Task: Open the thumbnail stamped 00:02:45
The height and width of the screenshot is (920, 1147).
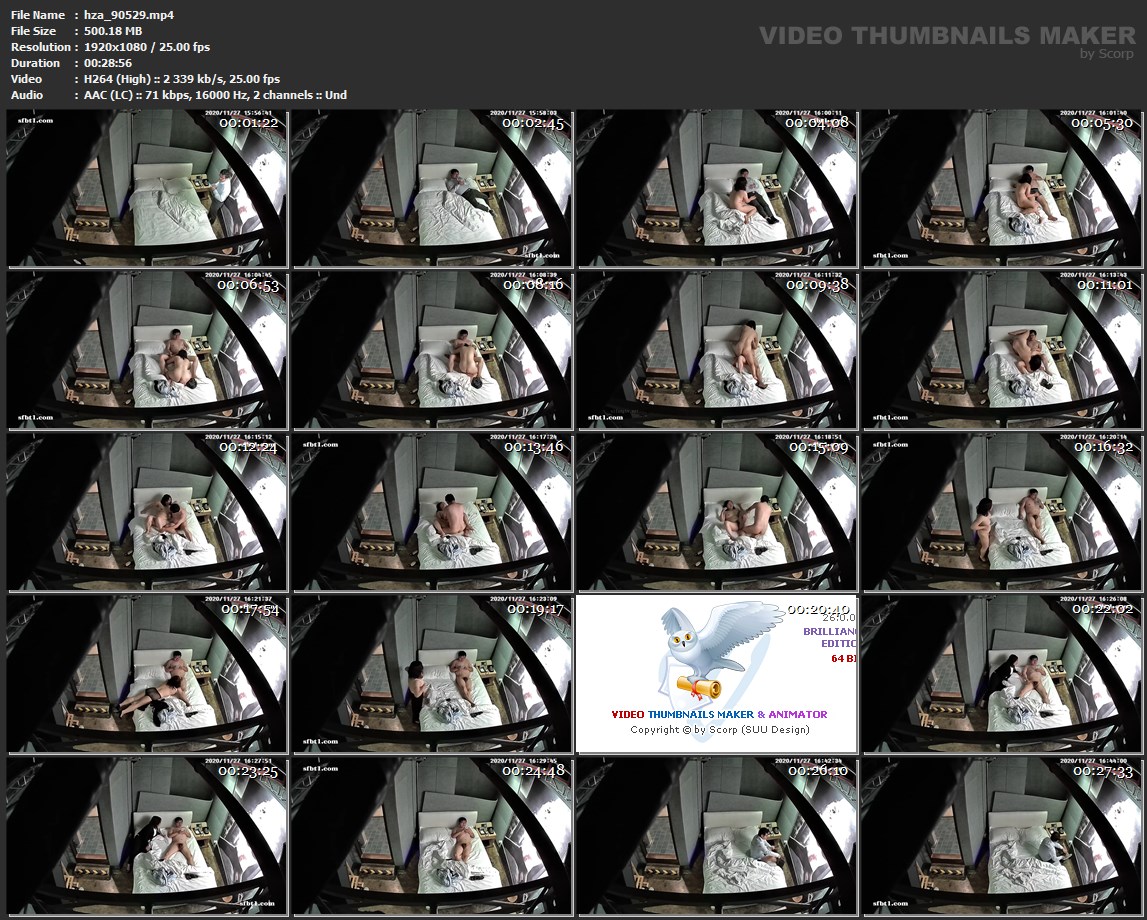Action: 432,189
